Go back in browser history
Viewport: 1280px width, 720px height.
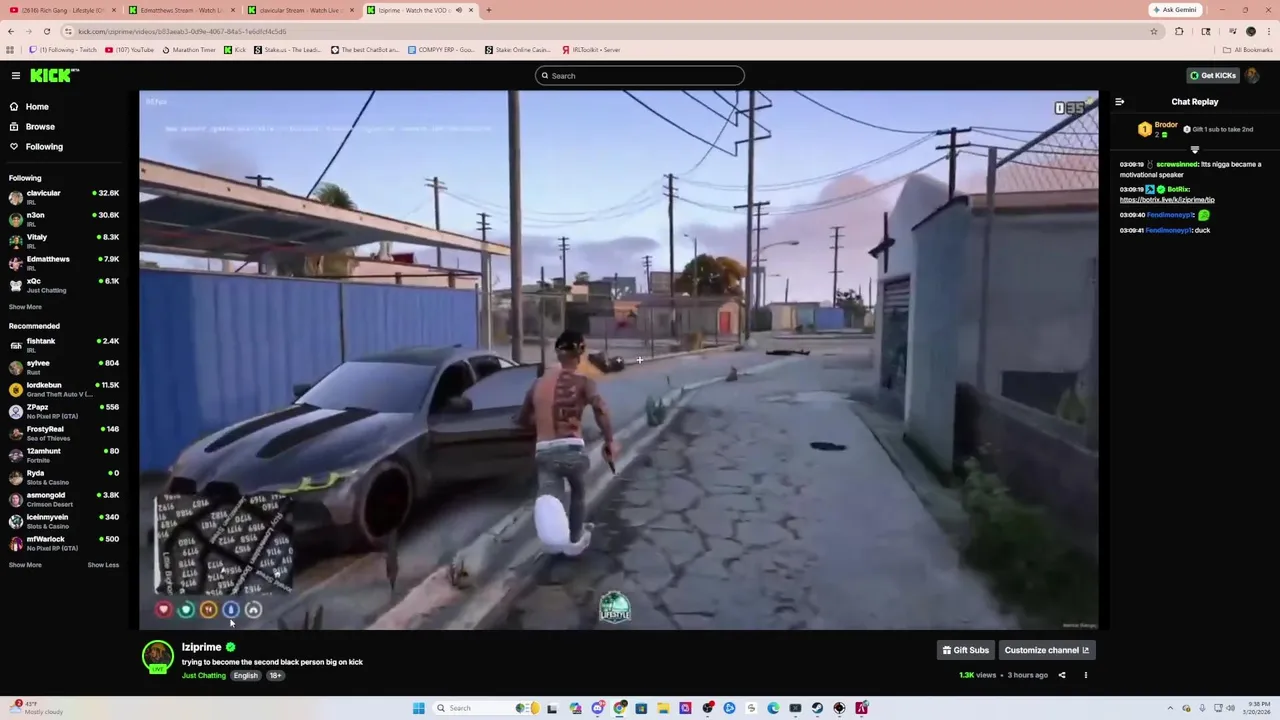coord(11,31)
